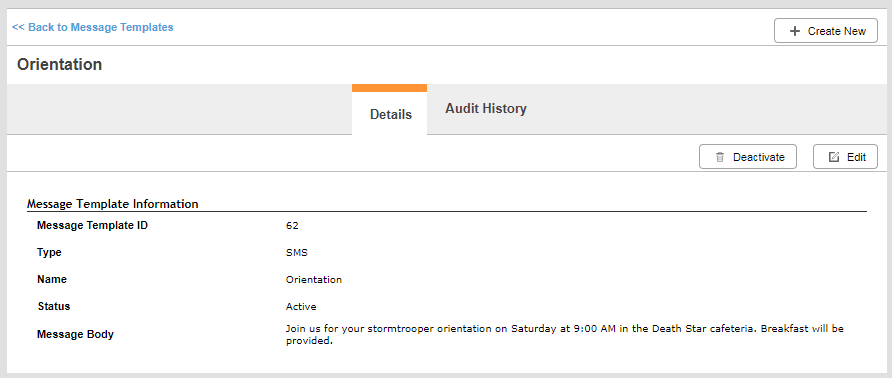The width and height of the screenshot is (892, 378).
Task: Click the Message Template ID label
Action: tap(92, 225)
